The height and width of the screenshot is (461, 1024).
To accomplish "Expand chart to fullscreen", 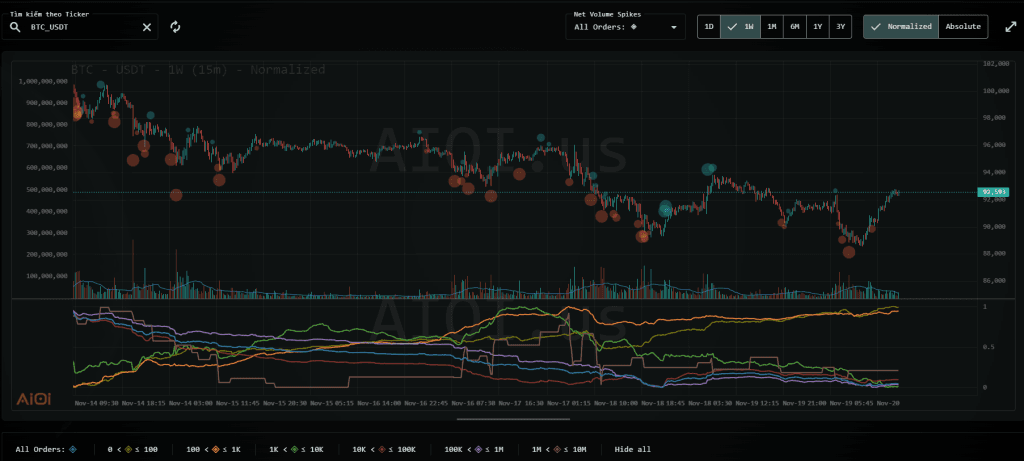I will 1009,27.
